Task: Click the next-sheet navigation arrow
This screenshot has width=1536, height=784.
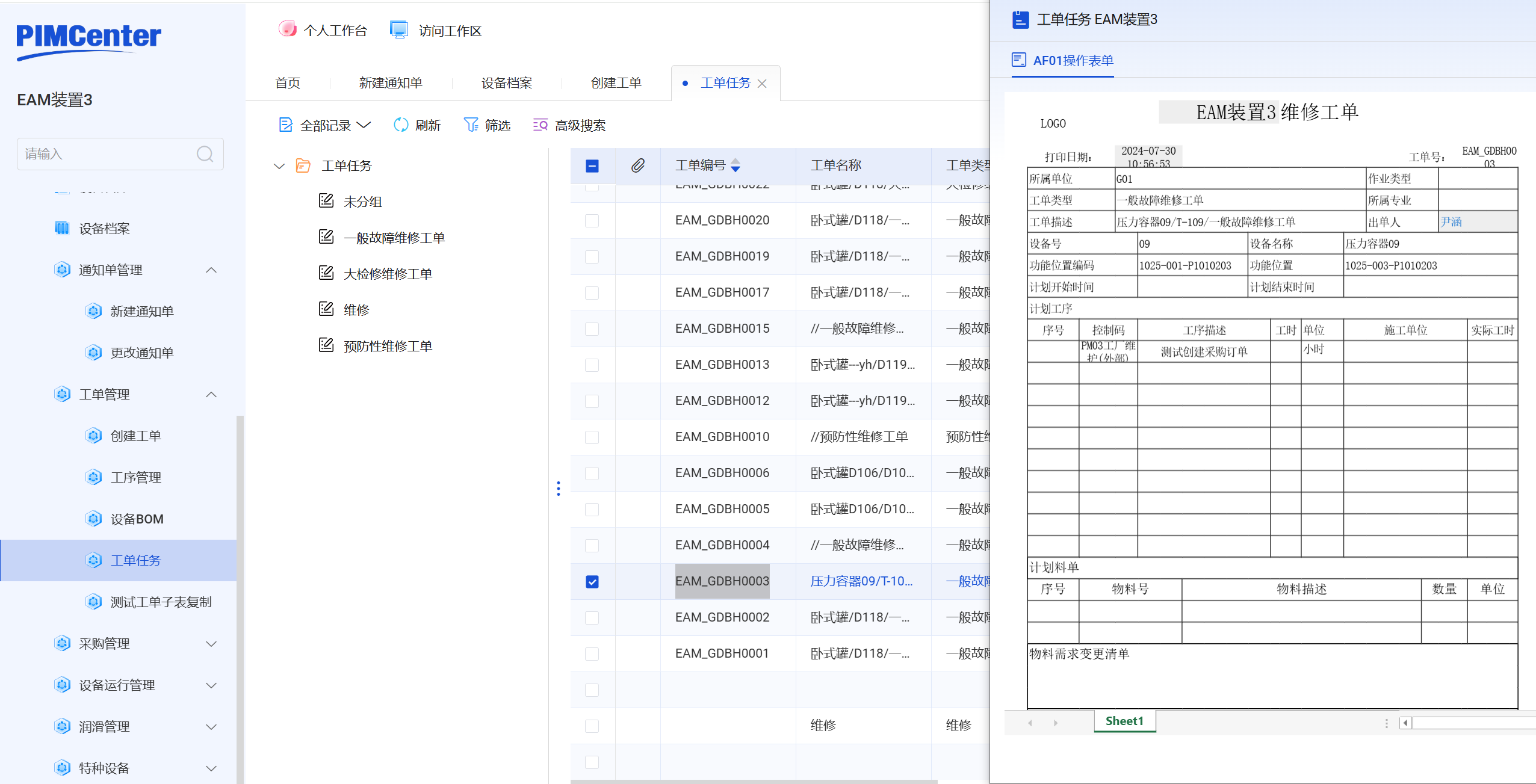Action: coord(1056,723)
